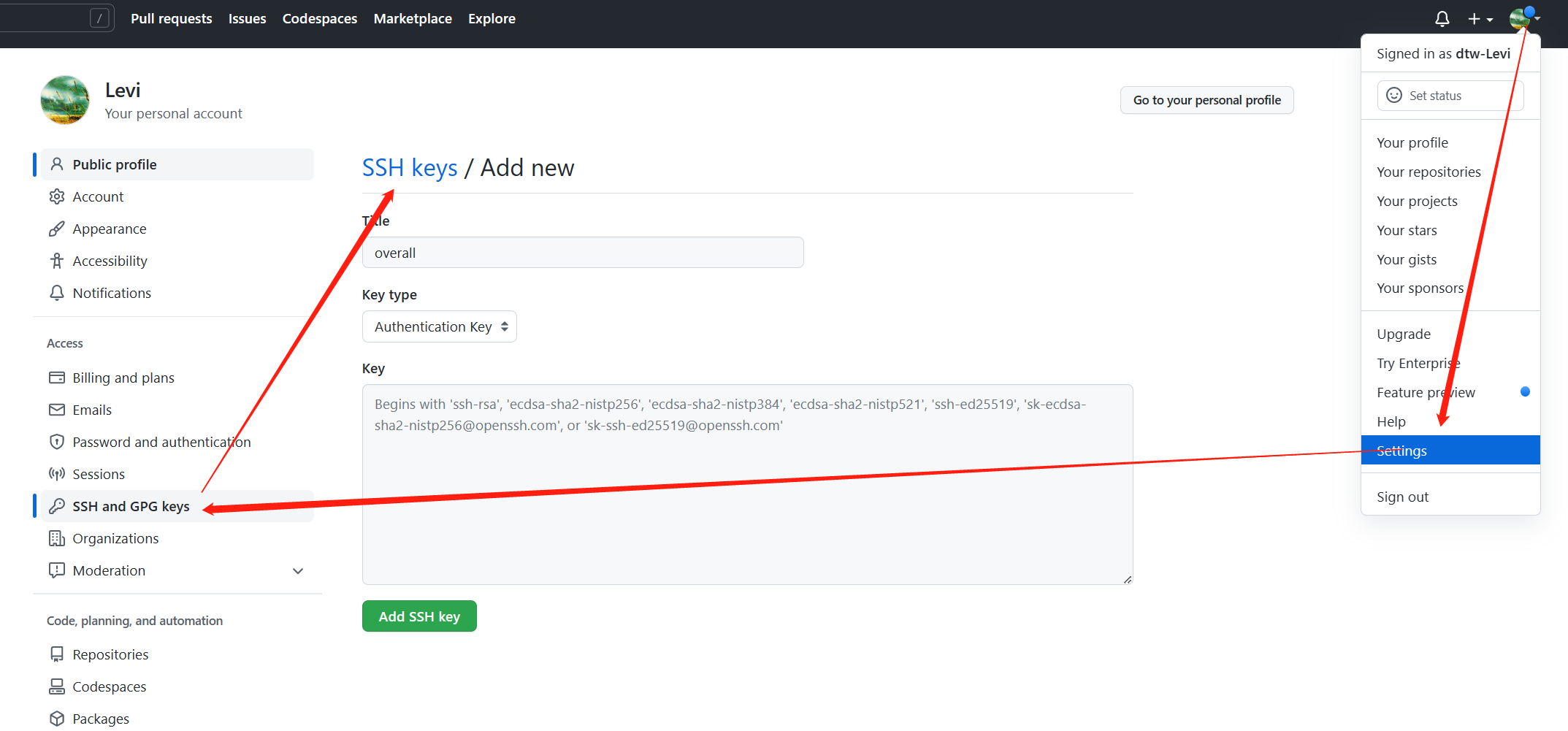Select Your repositories in user menu
This screenshot has width=1568, height=731.
pos(1450,172)
